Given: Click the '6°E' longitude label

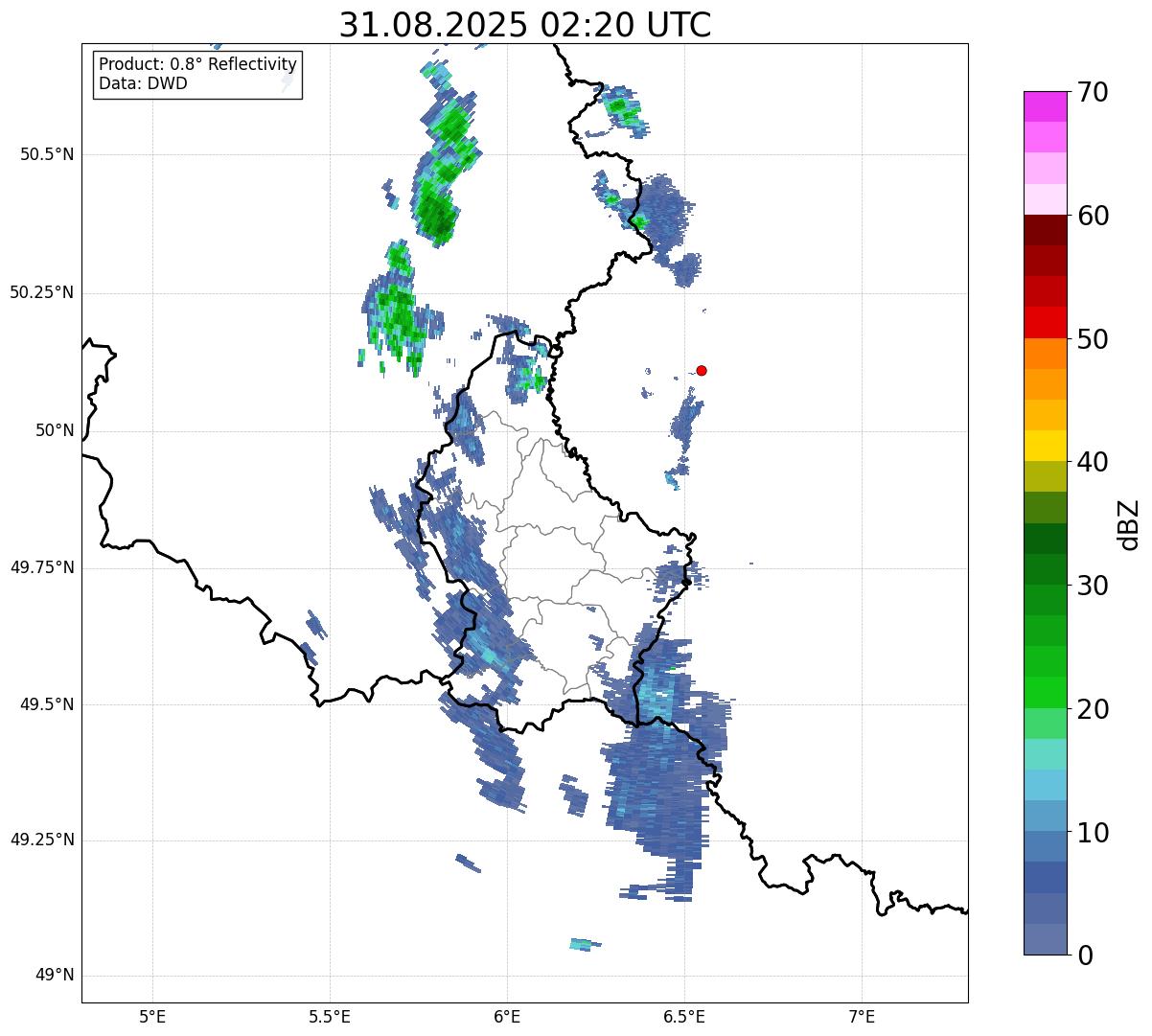Looking at the screenshot, I should (507, 1016).
